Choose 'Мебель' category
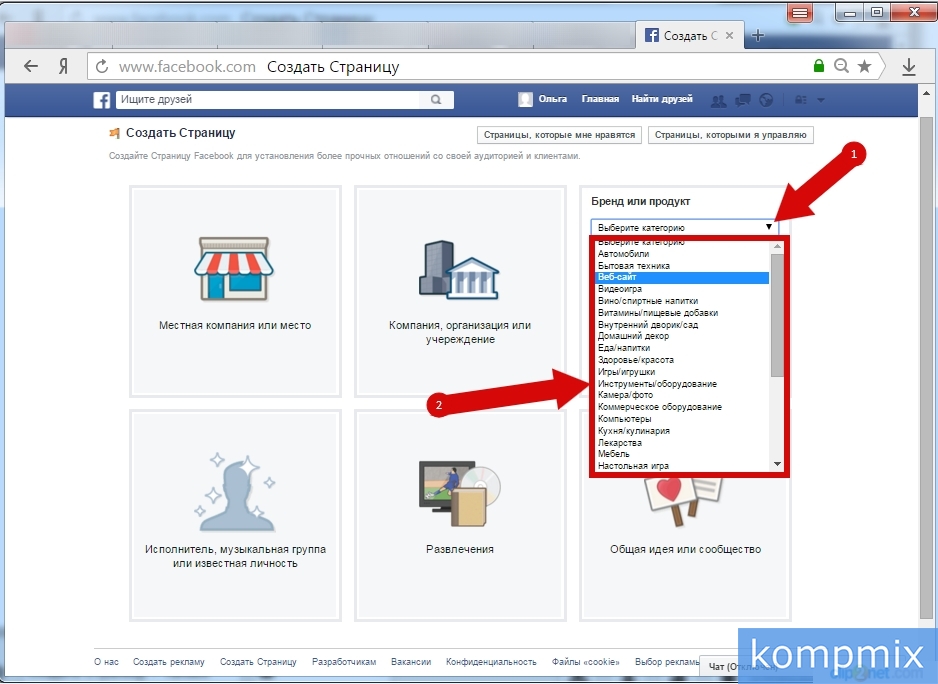The height and width of the screenshot is (684, 938). coord(683,455)
